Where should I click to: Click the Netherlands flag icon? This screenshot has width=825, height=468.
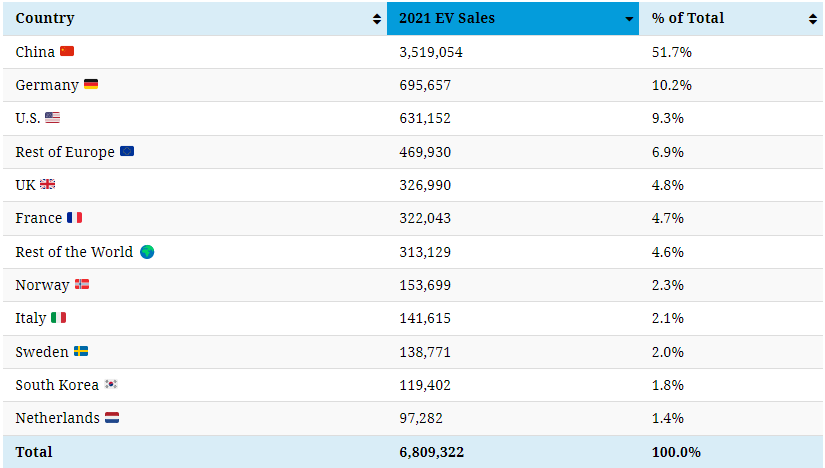112,418
